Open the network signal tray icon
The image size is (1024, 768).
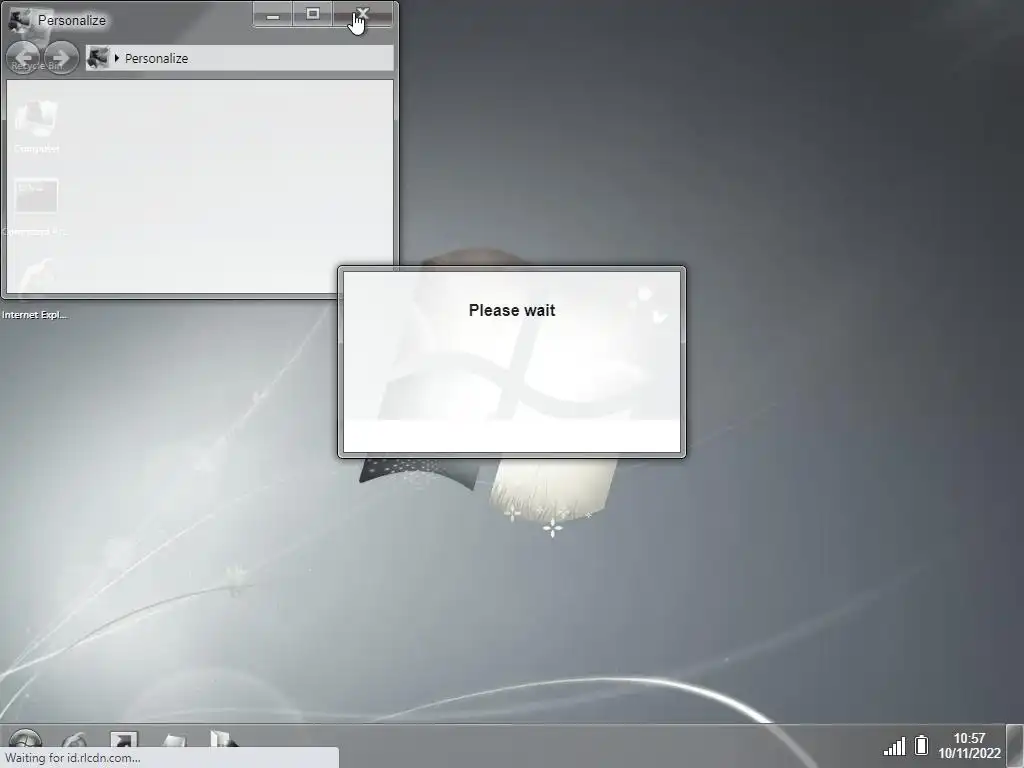coord(894,746)
